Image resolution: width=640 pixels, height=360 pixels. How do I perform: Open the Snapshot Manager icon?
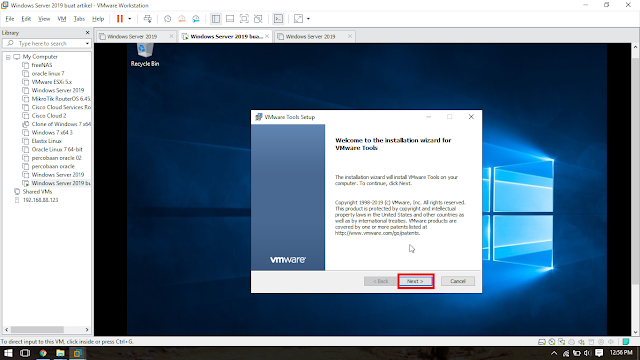[196, 19]
